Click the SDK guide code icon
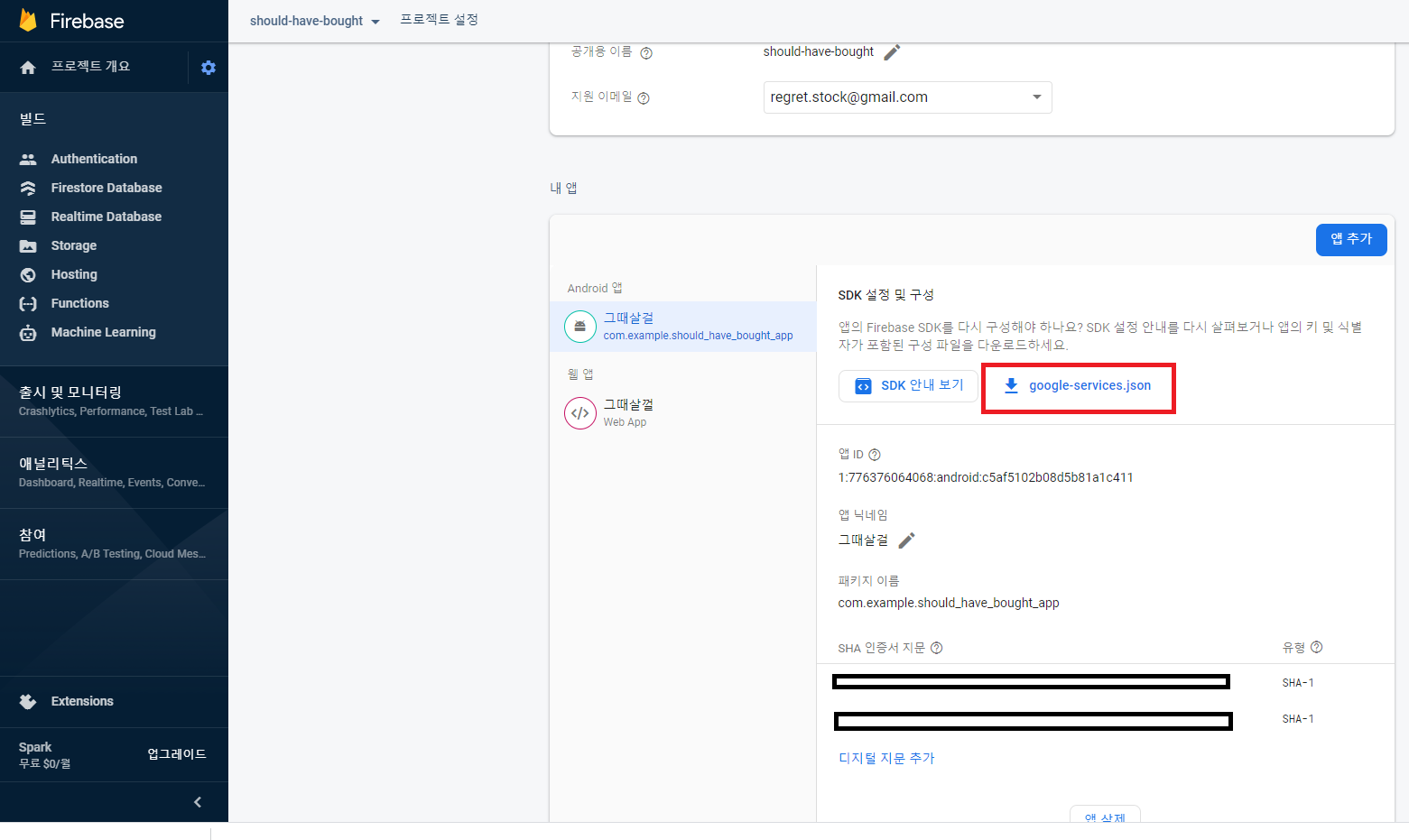1409x840 pixels. point(863,386)
